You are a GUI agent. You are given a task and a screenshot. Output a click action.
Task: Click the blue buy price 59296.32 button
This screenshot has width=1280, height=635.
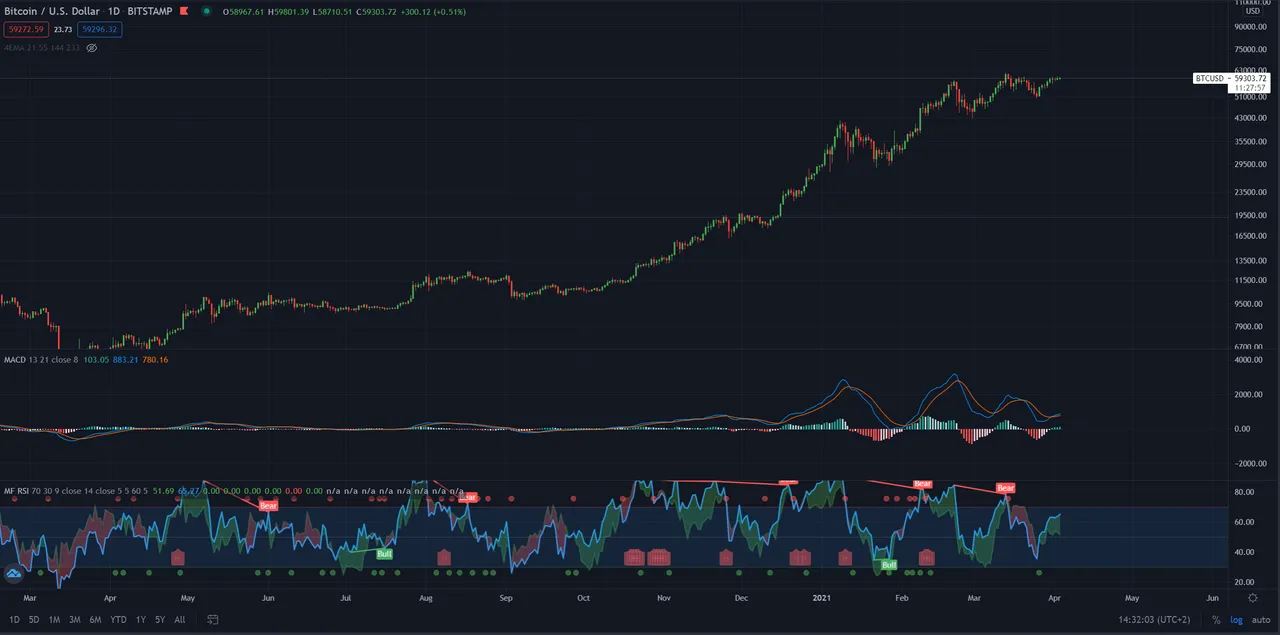[100, 29]
